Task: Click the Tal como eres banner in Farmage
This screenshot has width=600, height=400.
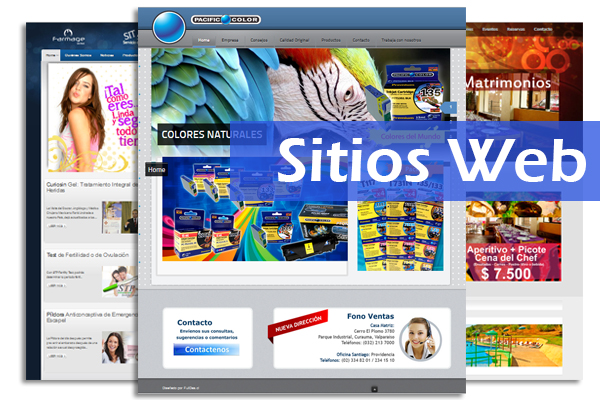Action: (x=93, y=117)
